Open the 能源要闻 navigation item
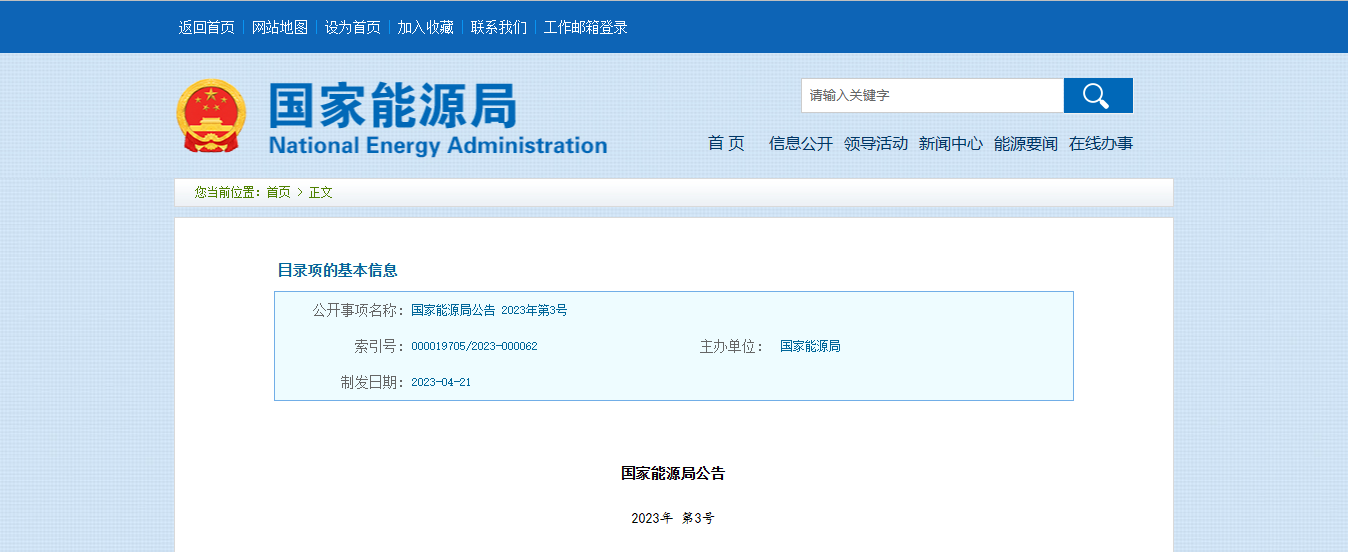The height and width of the screenshot is (552, 1348). coord(1025,144)
